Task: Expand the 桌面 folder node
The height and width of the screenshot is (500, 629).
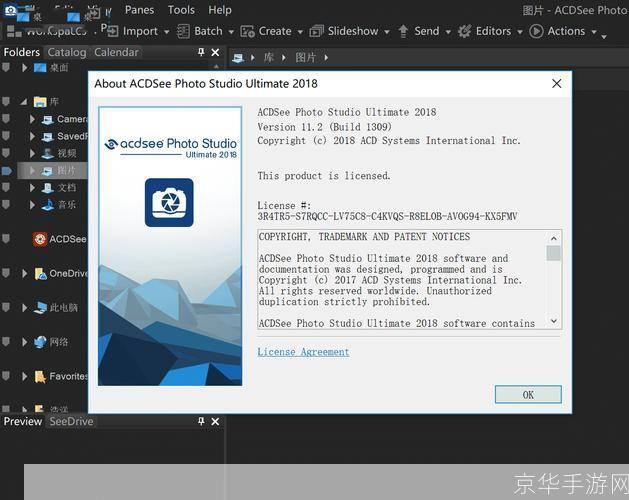Action: click(x=24, y=67)
